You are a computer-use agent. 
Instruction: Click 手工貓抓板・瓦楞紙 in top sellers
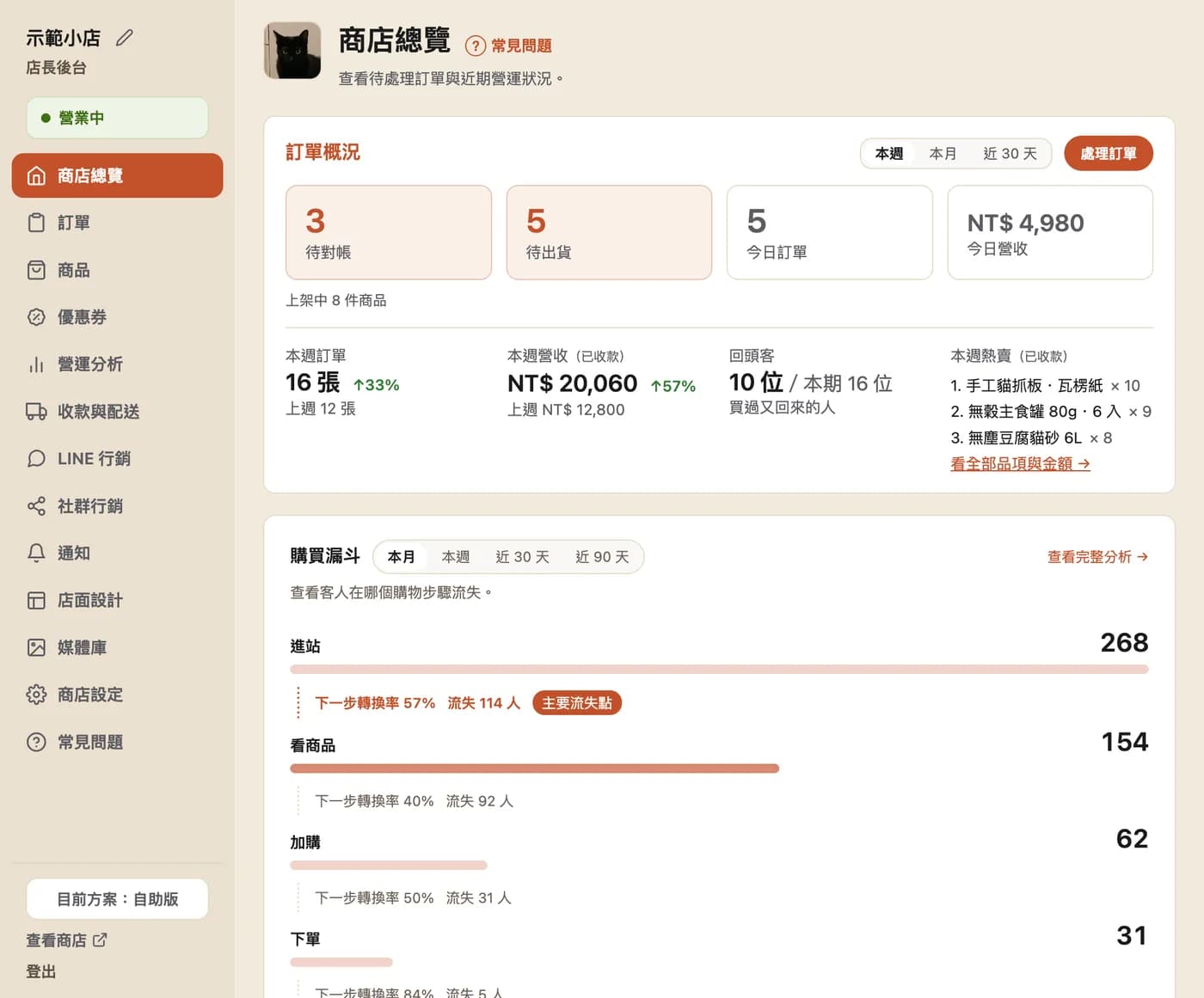point(1035,385)
